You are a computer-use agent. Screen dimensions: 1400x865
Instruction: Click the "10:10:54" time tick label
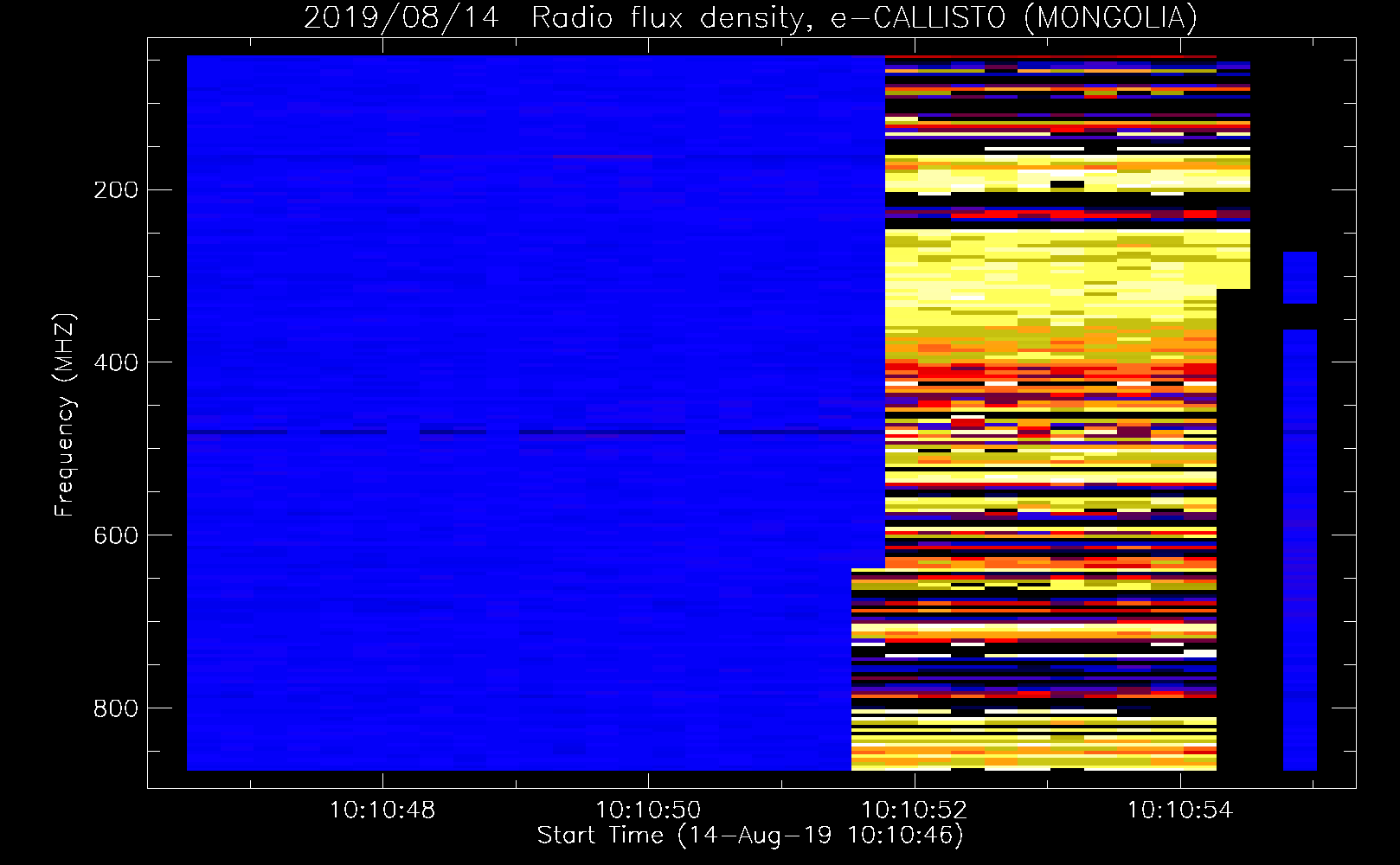point(1179,810)
